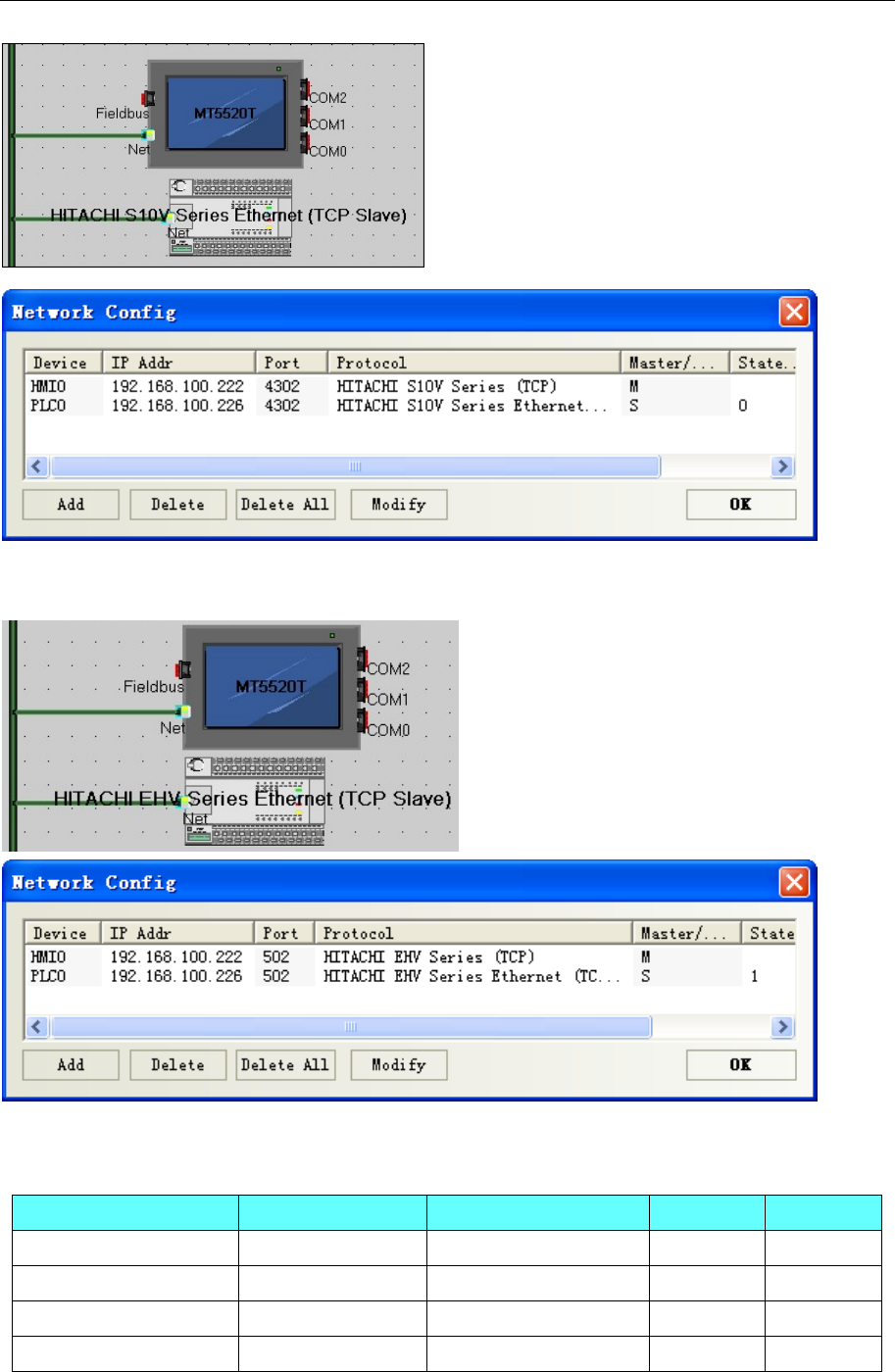Close the EHV Network Config dialog
The width and height of the screenshot is (895, 1372).
pos(794,882)
